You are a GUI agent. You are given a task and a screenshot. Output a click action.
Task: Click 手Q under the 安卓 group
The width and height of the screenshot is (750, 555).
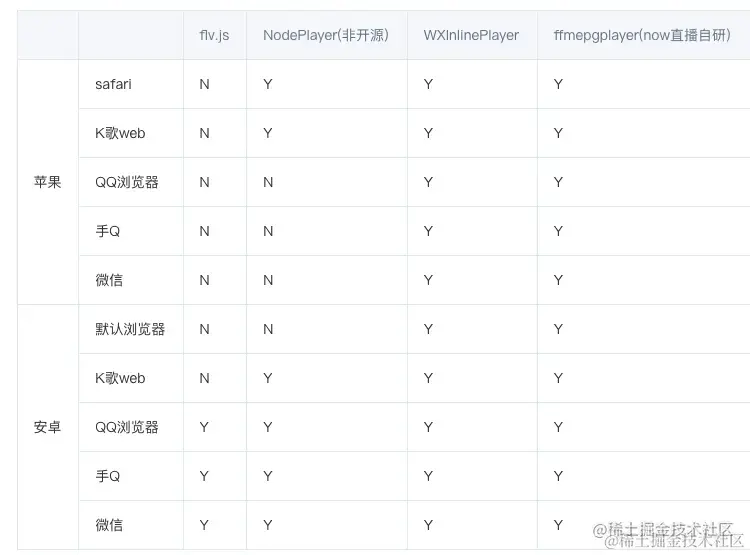108,476
